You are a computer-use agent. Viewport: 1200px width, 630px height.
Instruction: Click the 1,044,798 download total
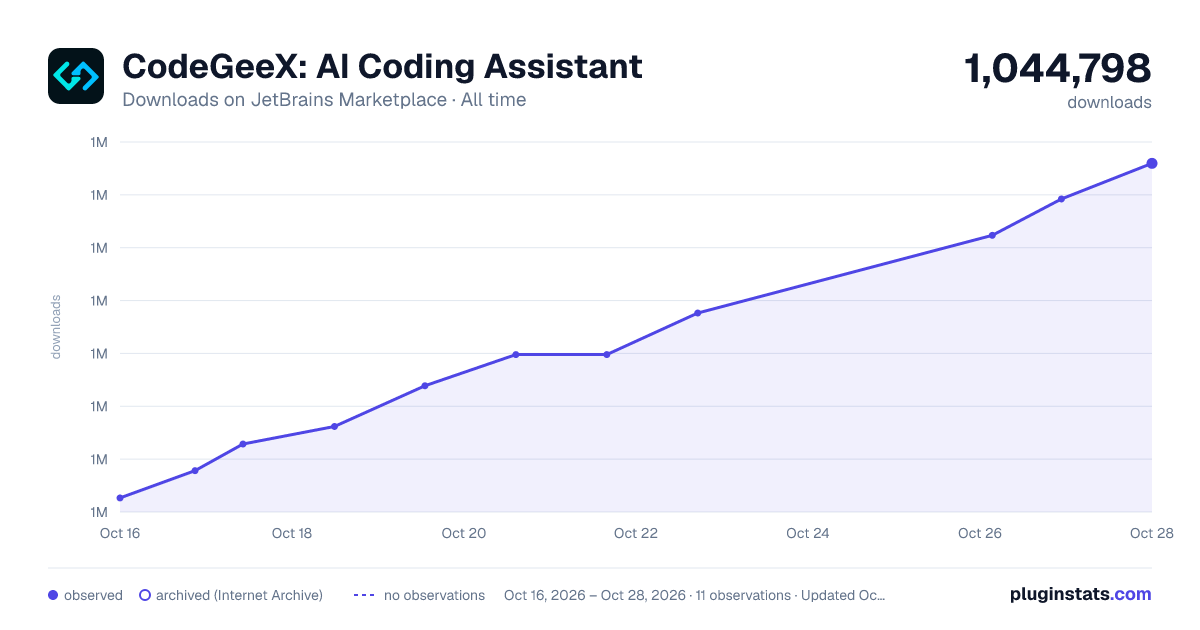point(1058,68)
